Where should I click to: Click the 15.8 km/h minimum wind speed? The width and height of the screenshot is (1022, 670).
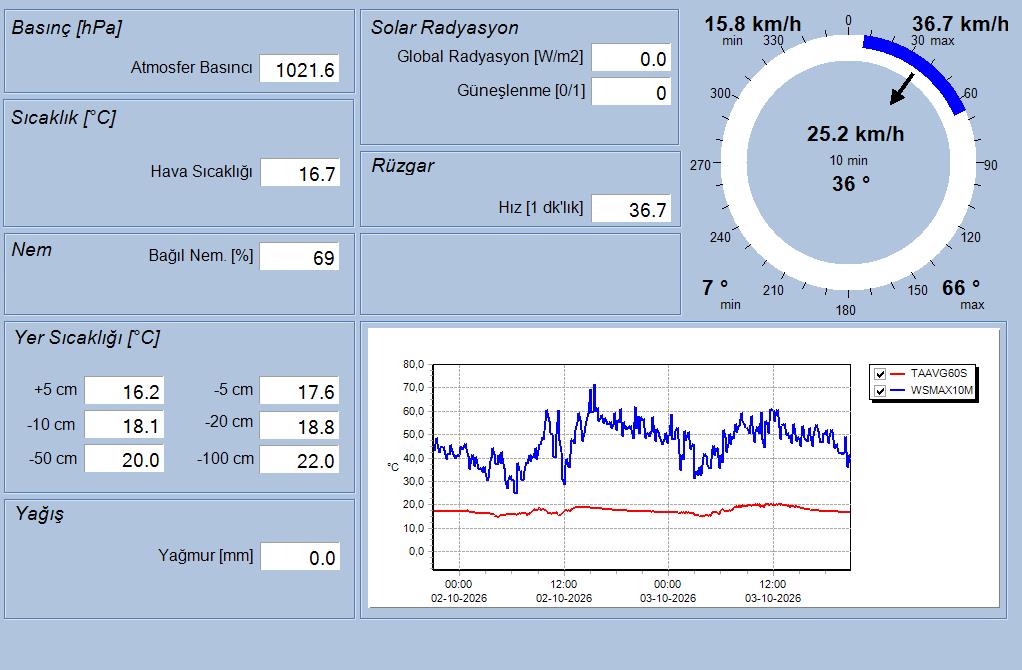pyautogui.click(x=753, y=24)
